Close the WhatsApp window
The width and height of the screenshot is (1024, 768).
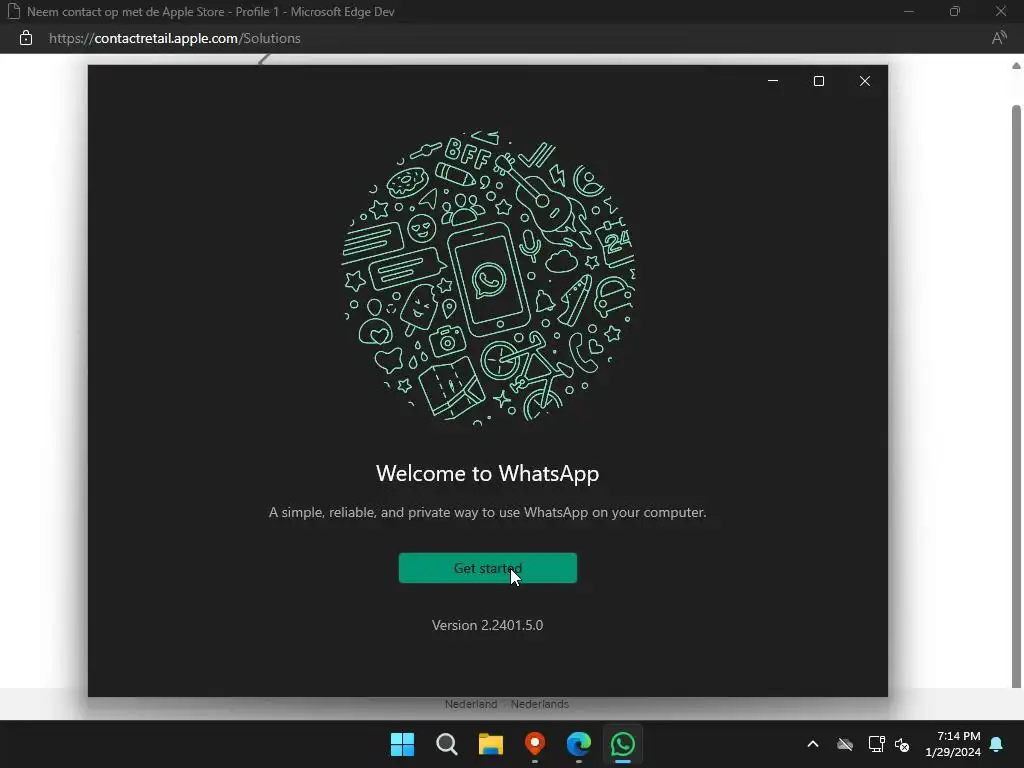click(865, 81)
